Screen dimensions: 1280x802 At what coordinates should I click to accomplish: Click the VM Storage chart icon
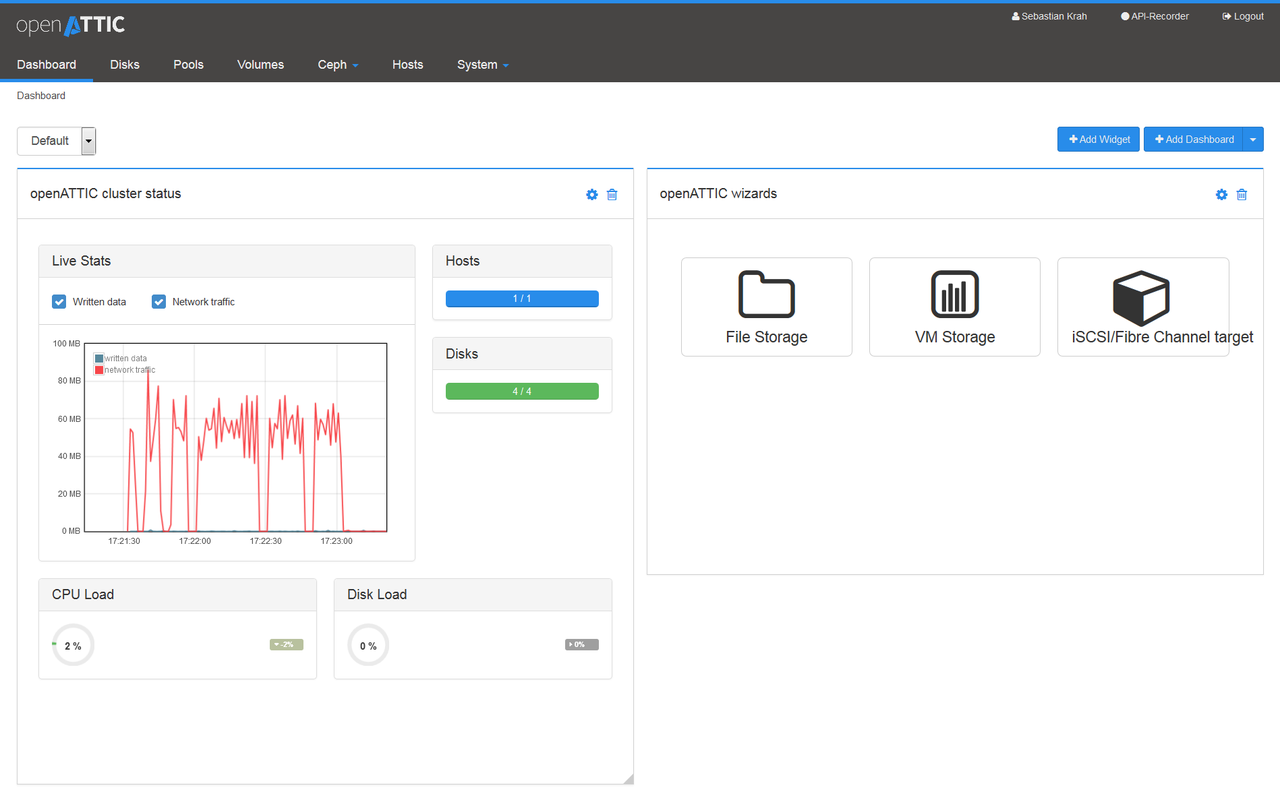pyautogui.click(x=955, y=294)
